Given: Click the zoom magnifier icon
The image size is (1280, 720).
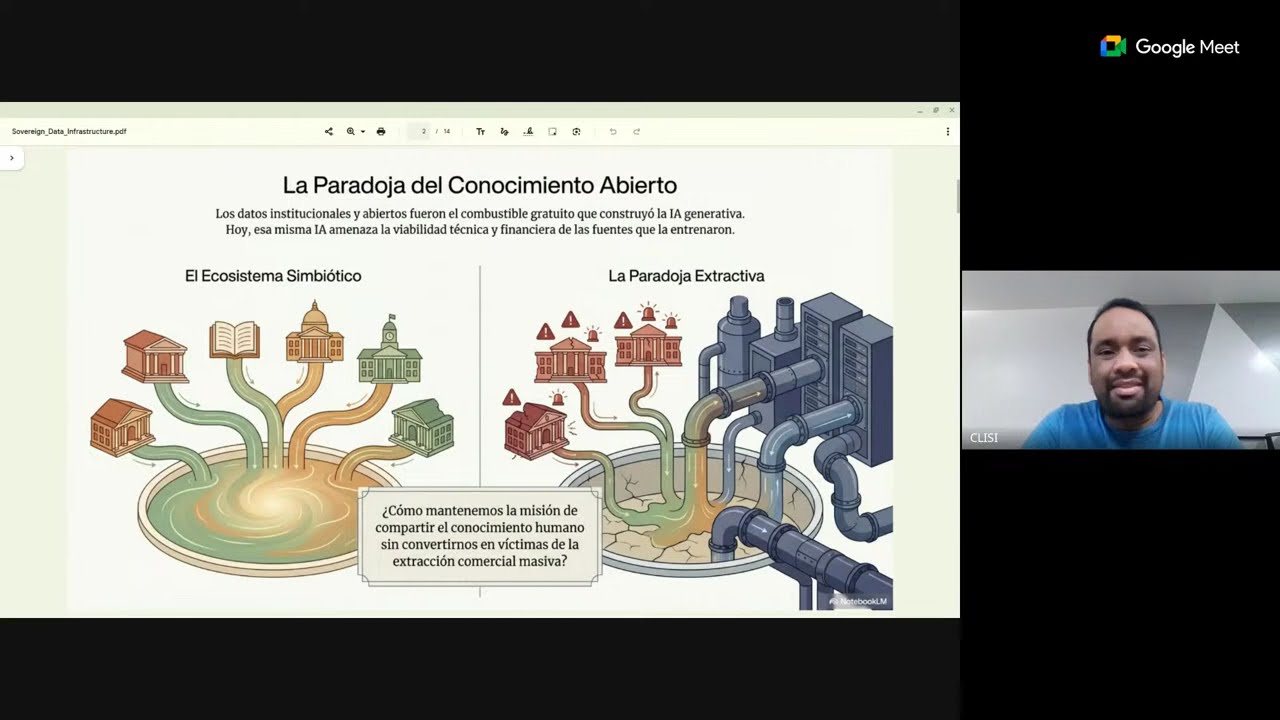Looking at the screenshot, I should (351, 131).
